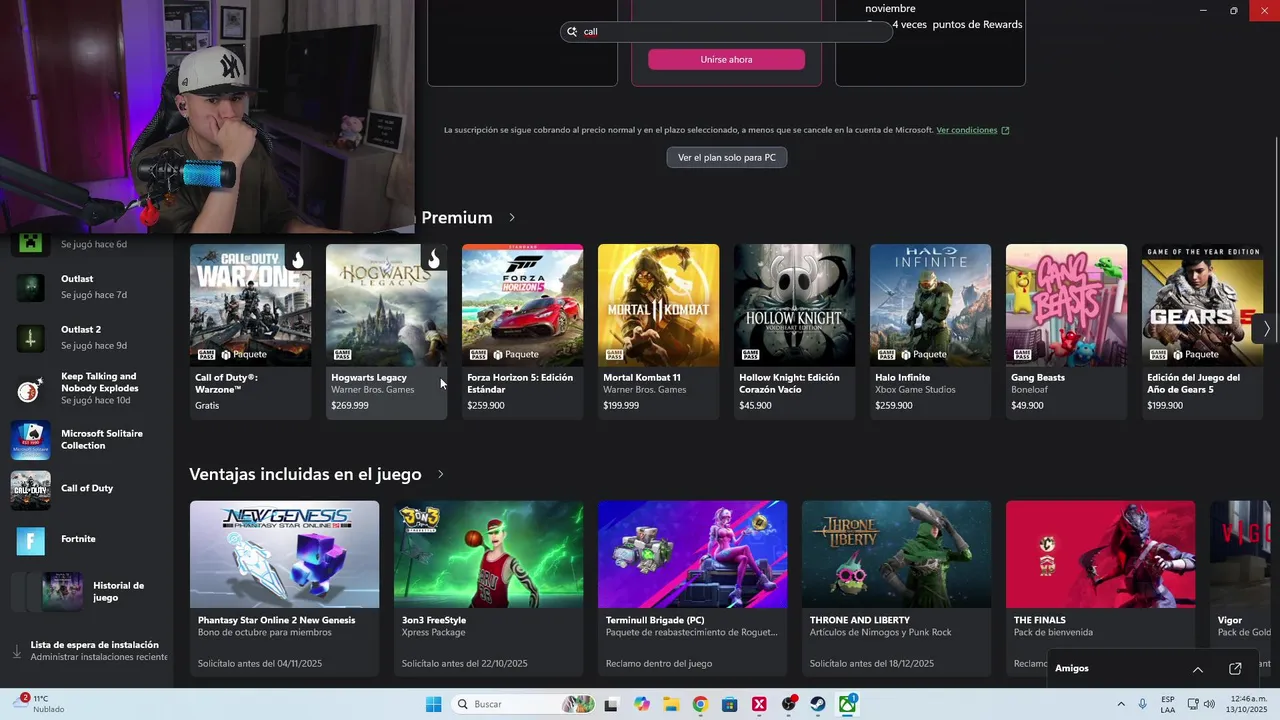Open Keep Talking and Nobody Explodes icon
Screen dimensions: 1280x720
(30, 389)
